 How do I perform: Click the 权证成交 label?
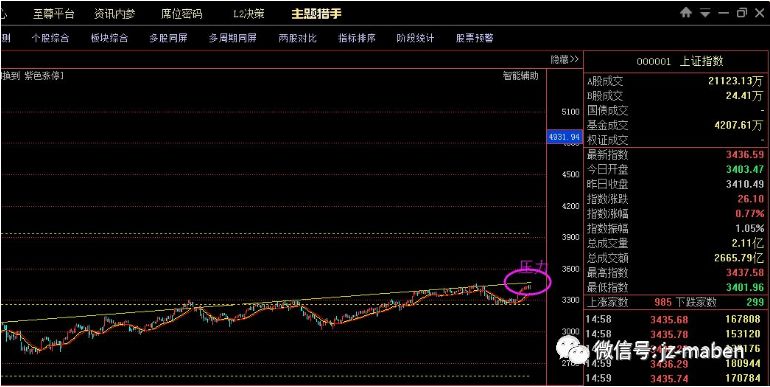[x=607, y=140]
